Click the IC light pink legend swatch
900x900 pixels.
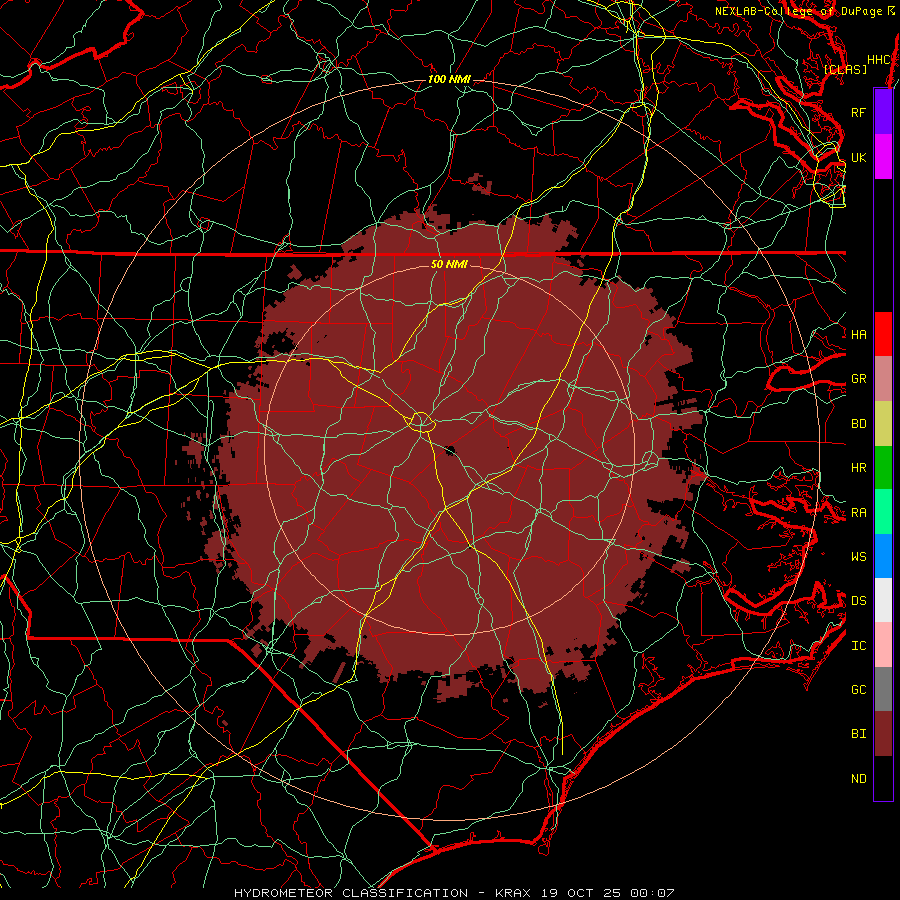pyautogui.click(x=883, y=645)
